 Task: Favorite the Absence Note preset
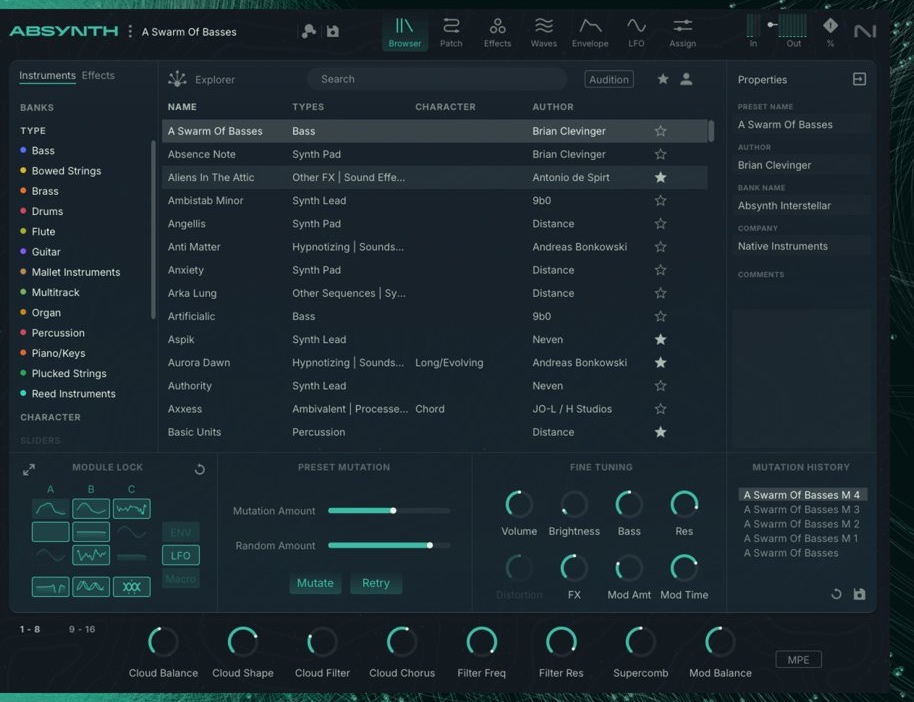(660, 154)
